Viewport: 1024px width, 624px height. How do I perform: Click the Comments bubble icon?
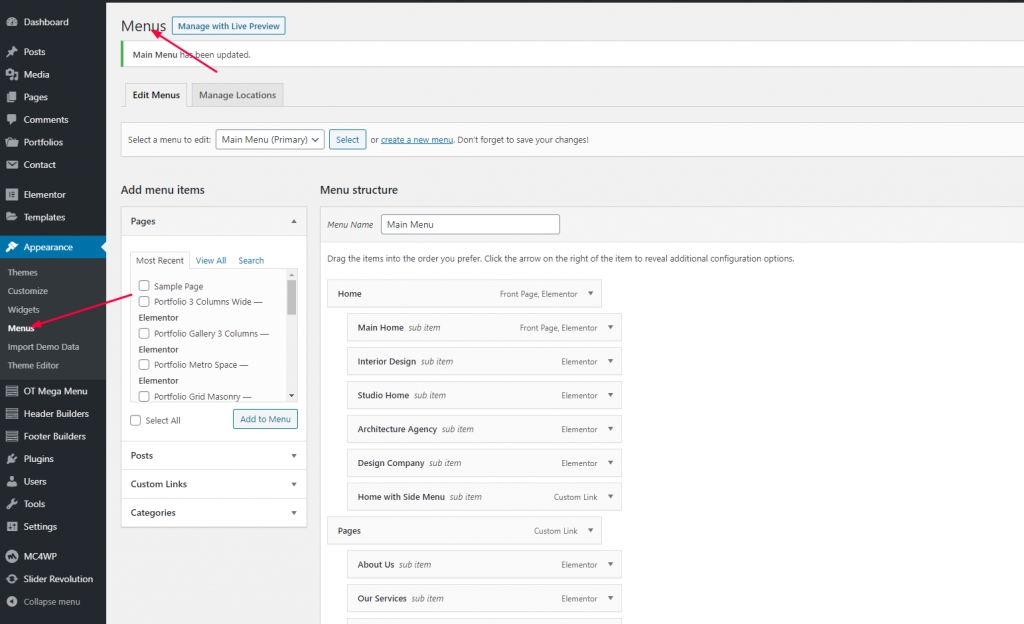point(12,119)
